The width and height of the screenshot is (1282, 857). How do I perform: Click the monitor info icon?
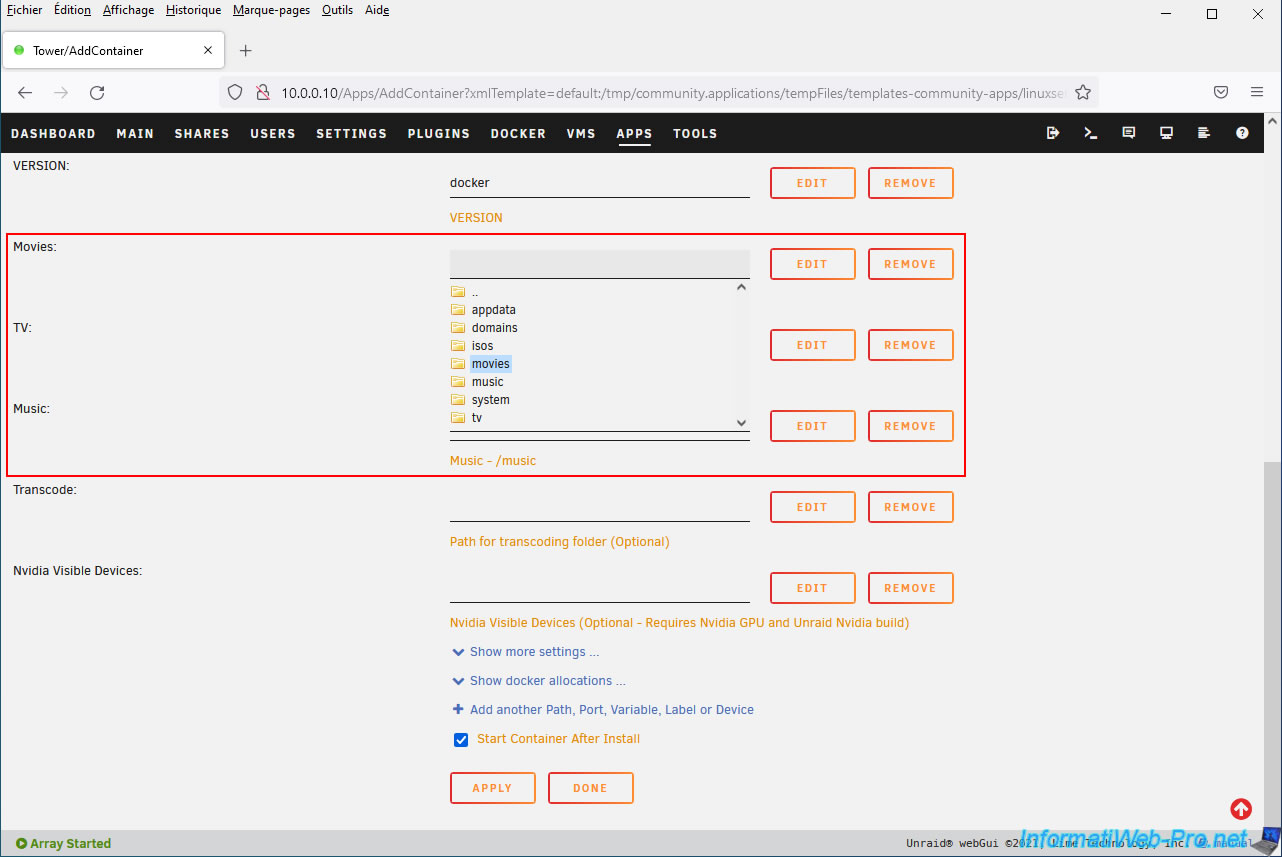pos(1166,133)
